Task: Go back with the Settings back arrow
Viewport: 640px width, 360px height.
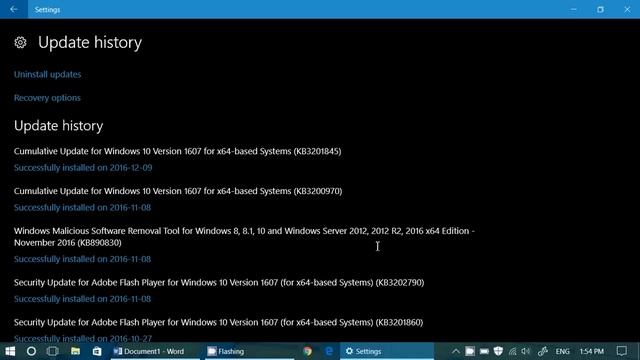Action: tap(14, 9)
